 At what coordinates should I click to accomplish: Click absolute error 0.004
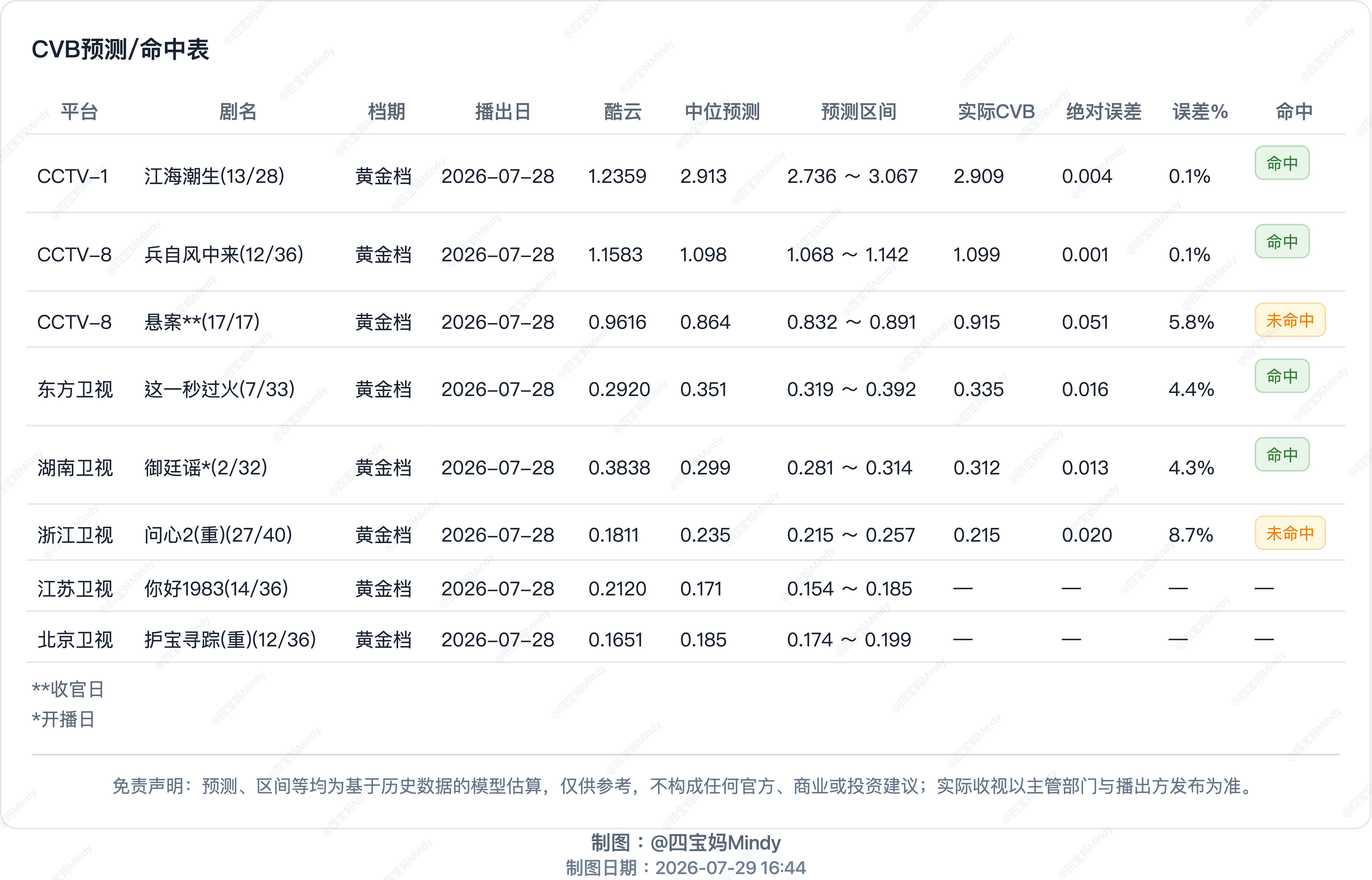(1087, 176)
